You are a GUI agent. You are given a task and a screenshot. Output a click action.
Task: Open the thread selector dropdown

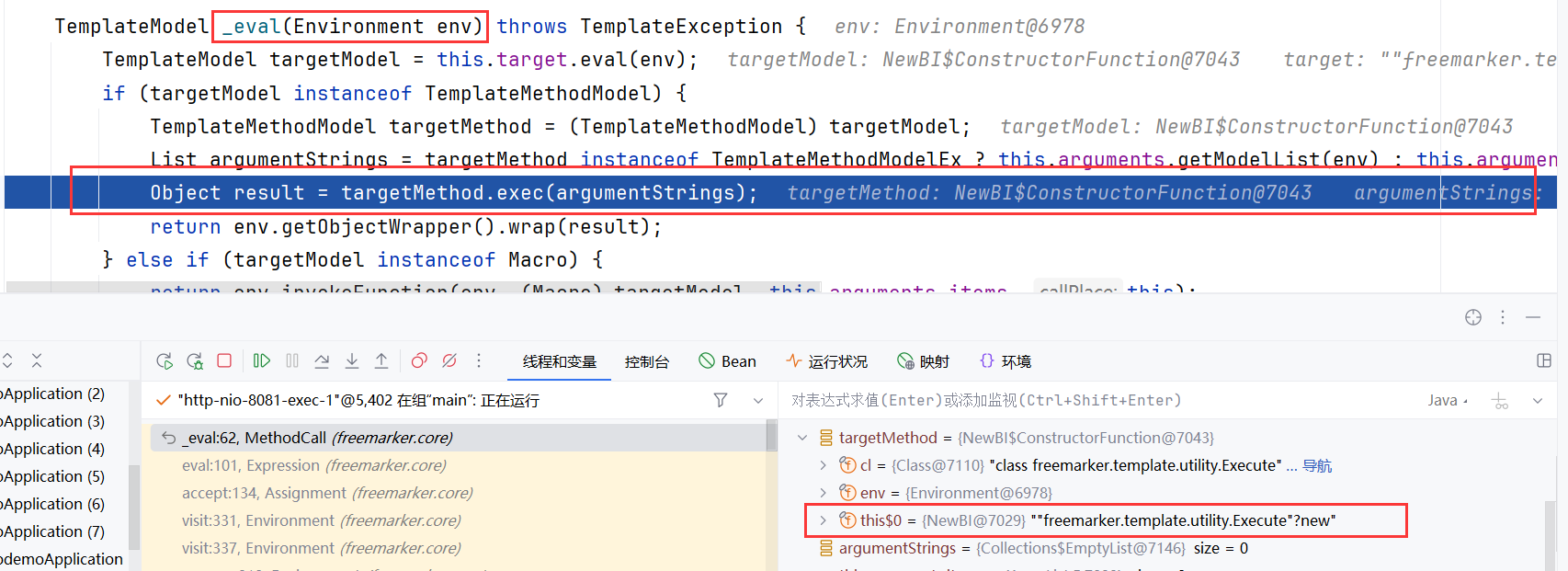tap(758, 400)
